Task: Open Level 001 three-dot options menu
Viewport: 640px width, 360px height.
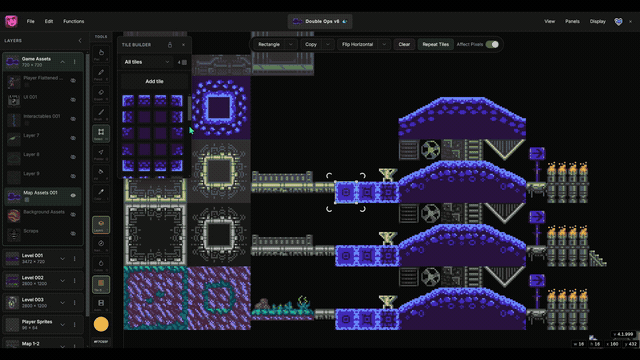Action: pyautogui.click(x=74, y=258)
